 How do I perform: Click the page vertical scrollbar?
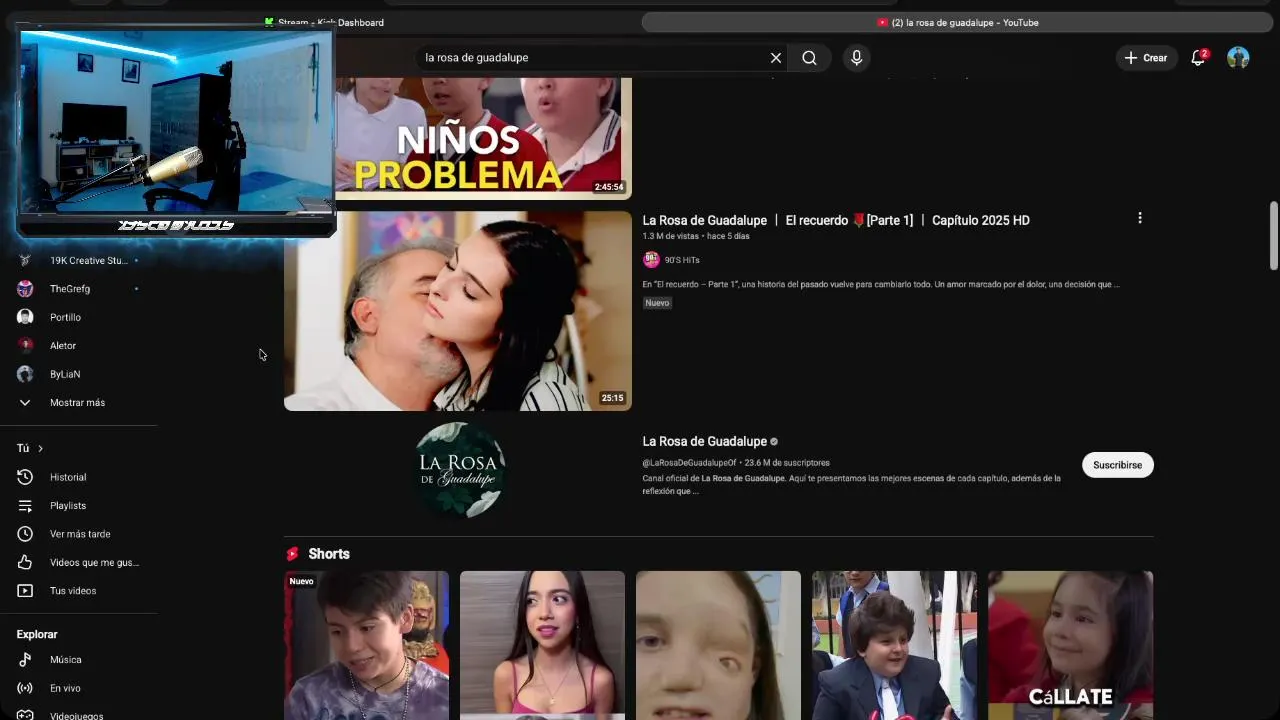pyautogui.click(x=1274, y=236)
